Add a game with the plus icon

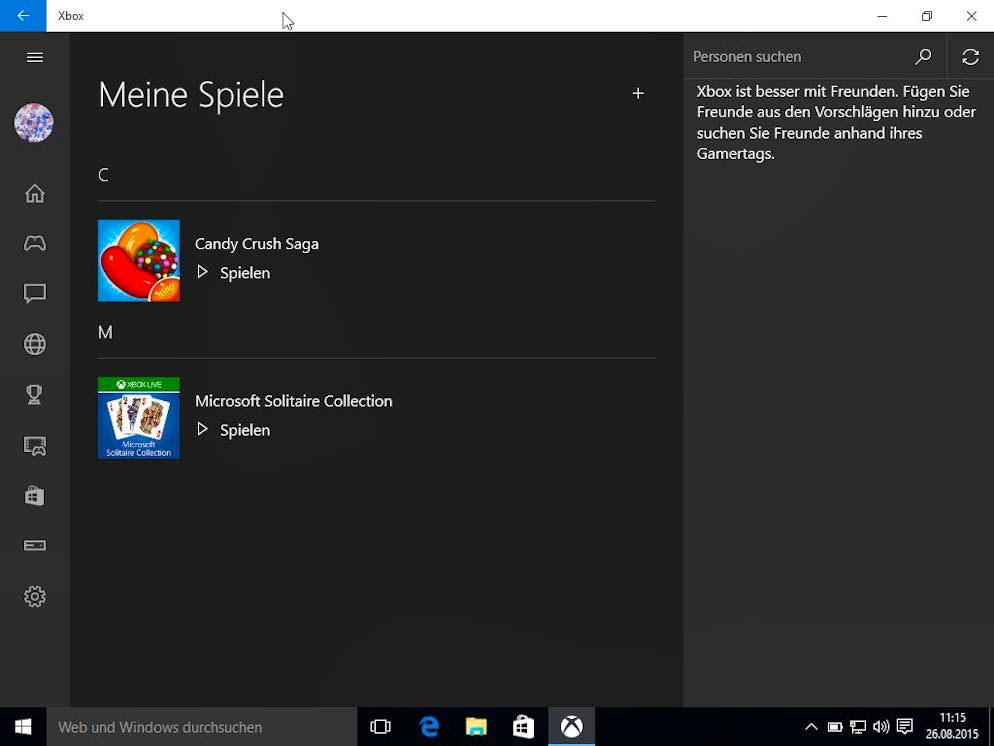point(638,94)
